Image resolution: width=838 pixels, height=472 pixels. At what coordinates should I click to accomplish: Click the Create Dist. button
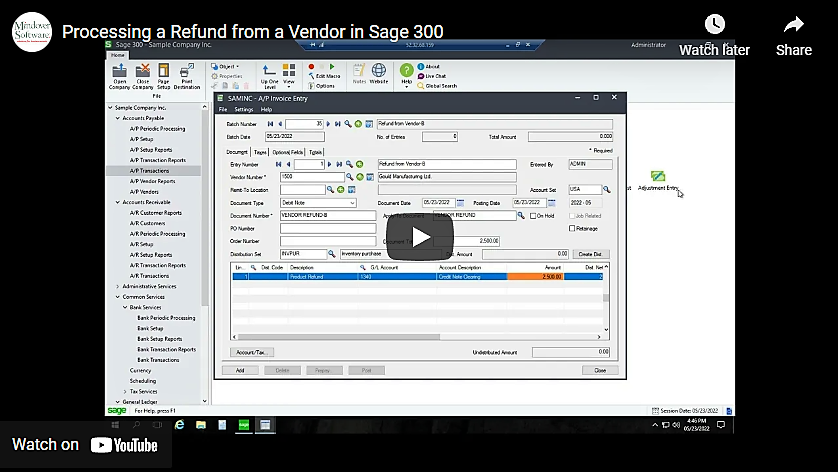click(591, 254)
